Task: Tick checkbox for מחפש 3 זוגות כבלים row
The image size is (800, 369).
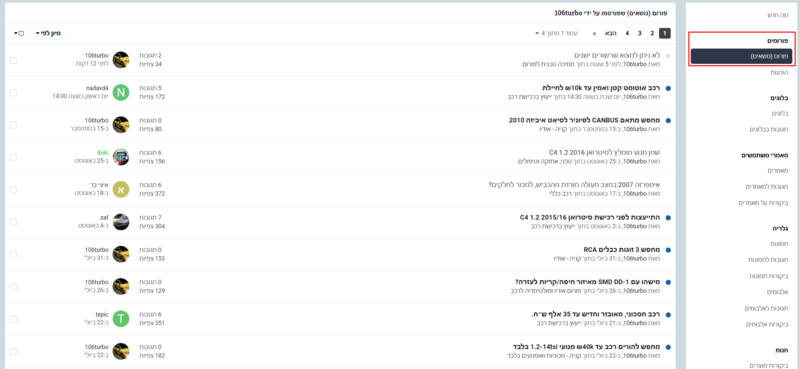Action: (13, 255)
